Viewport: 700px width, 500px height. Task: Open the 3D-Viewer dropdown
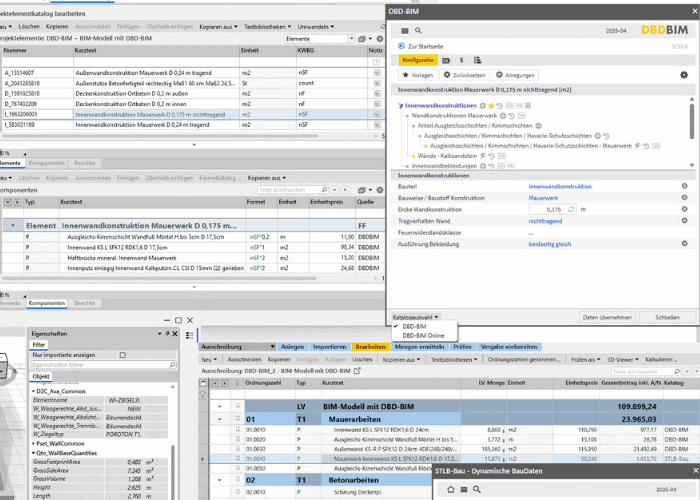(x=622, y=359)
